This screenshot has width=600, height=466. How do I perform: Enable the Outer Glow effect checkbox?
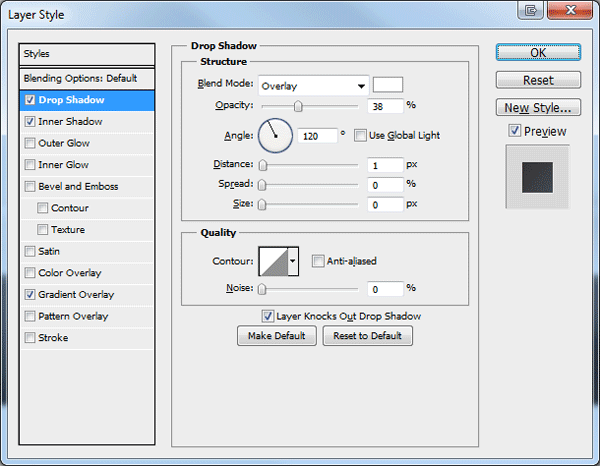coord(30,143)
